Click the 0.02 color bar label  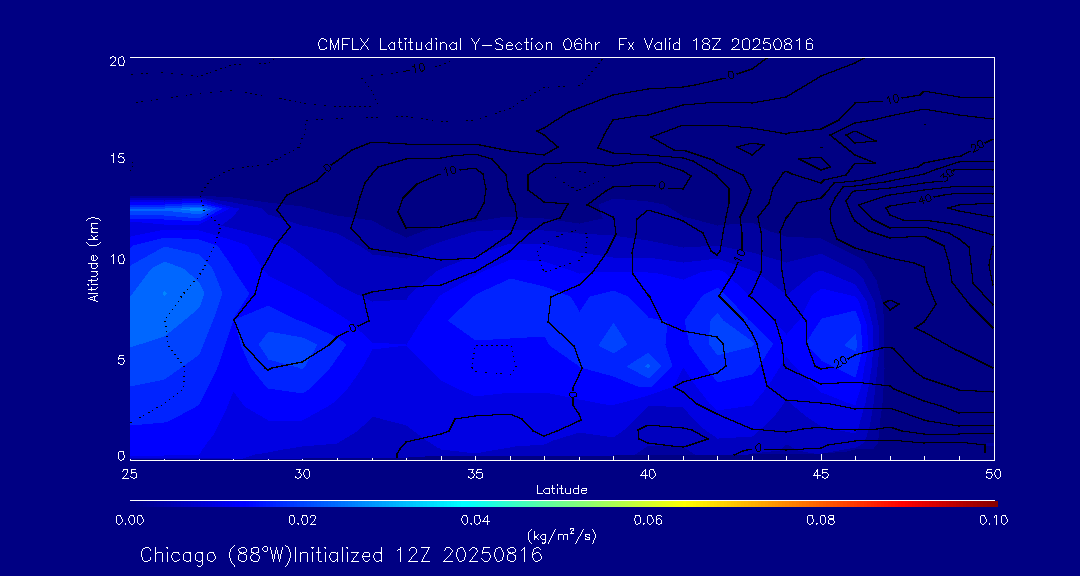tap(302, 520)
